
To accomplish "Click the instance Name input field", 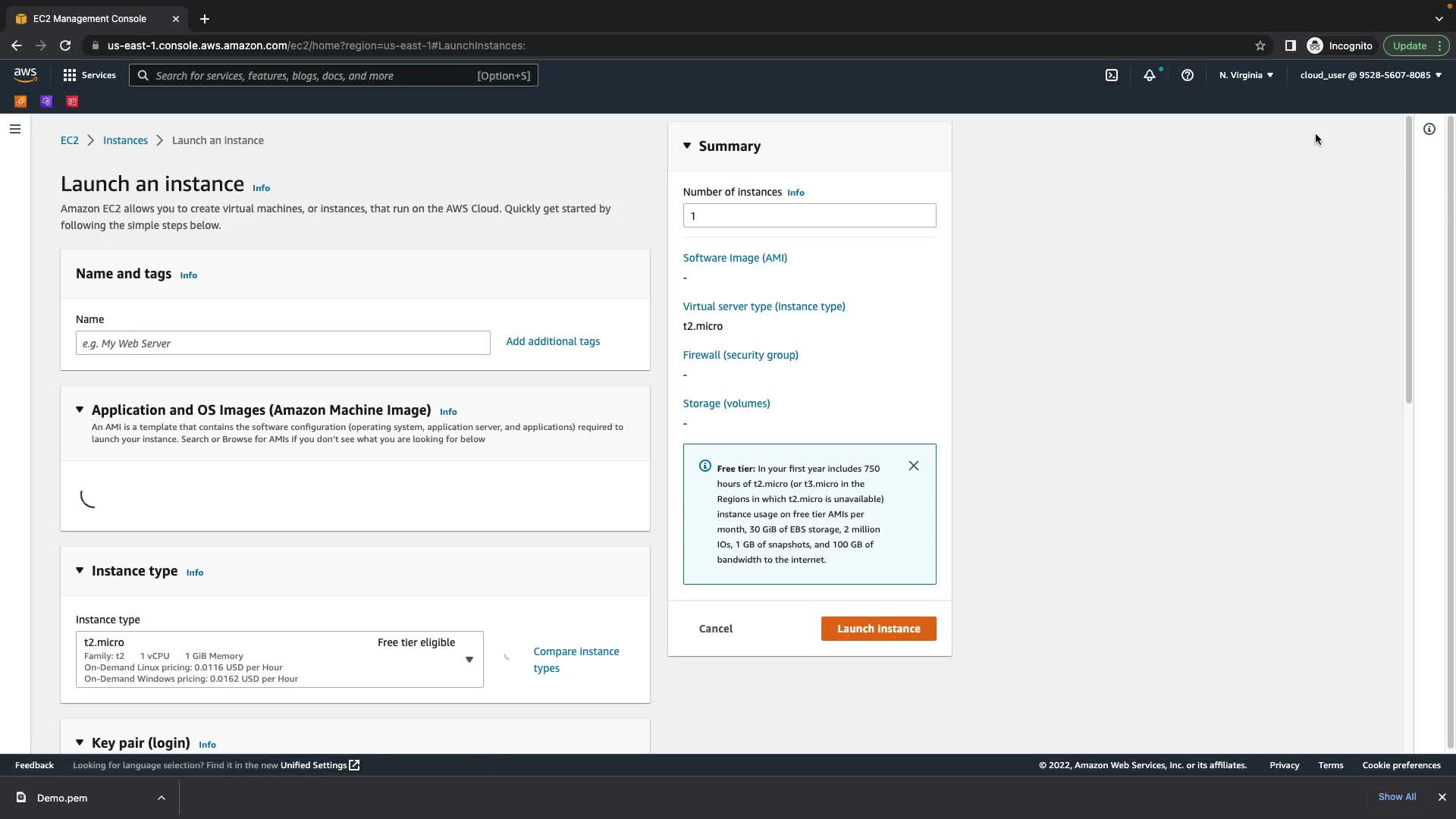I will click(283, 343).
